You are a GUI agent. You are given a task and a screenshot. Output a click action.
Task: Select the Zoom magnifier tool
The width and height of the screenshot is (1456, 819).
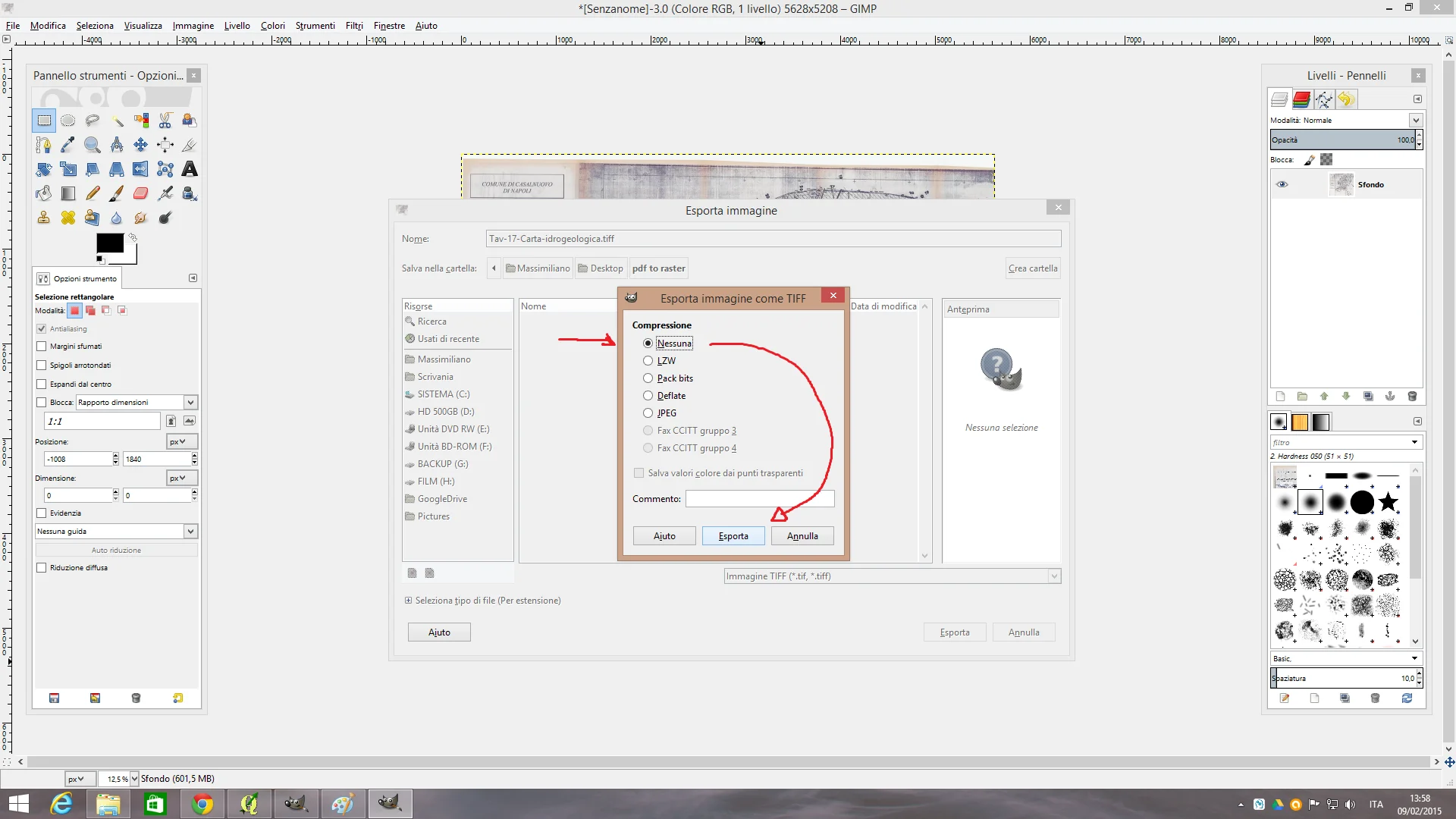93,145
